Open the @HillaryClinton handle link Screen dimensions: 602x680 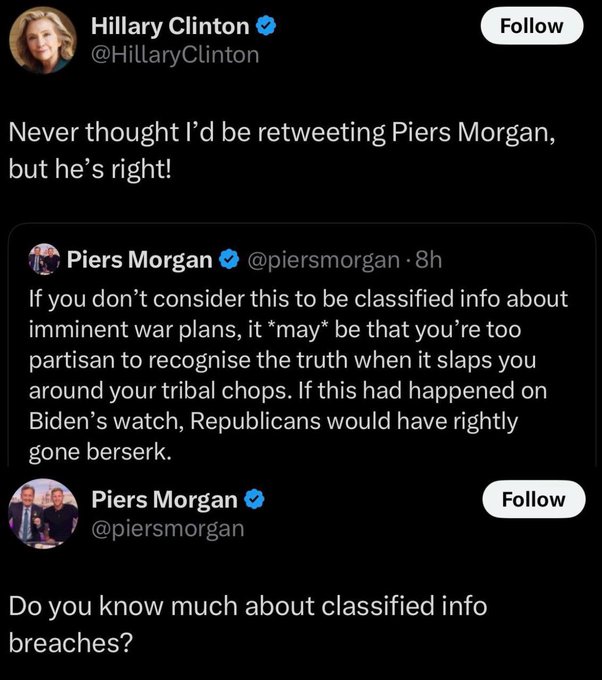[x=174, y=55]
